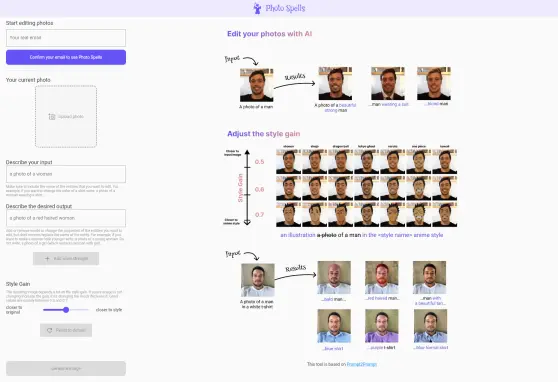Click the 'wearing a suit' result photo
Screen dimensions: 558x382
click(388, 83)
